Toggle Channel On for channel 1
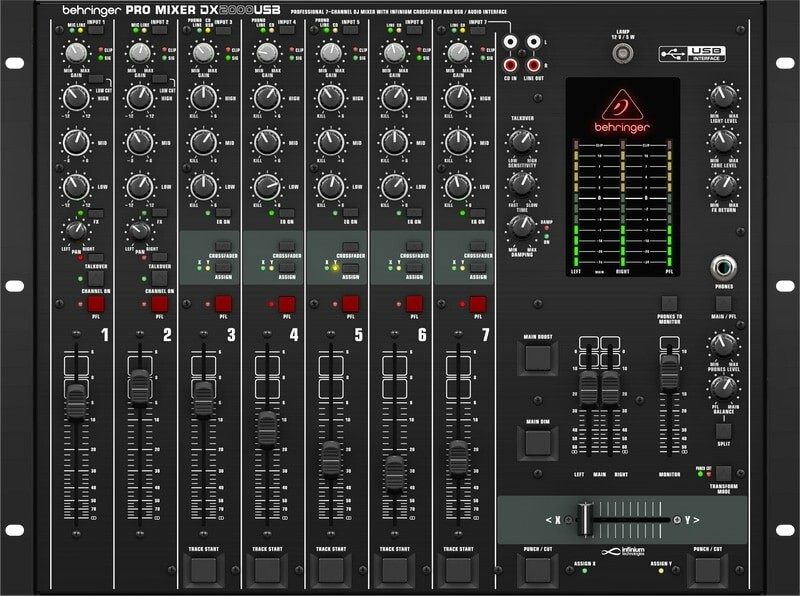This screenshot has width=800, height=596. pyautogui.click(x=95, y=279)
